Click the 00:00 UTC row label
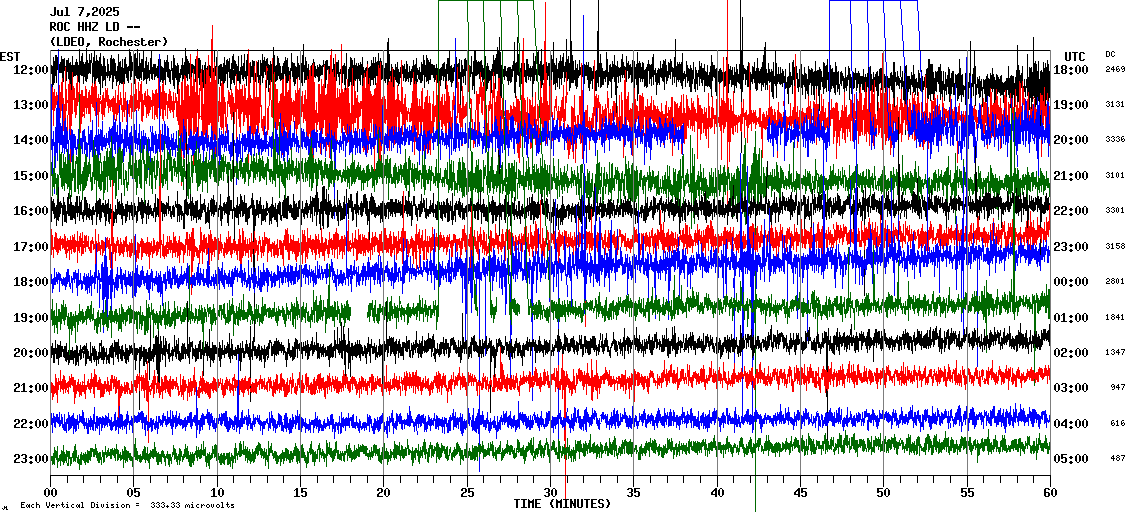Viewport: 1130px width, 519px height. coord(1072,282)
